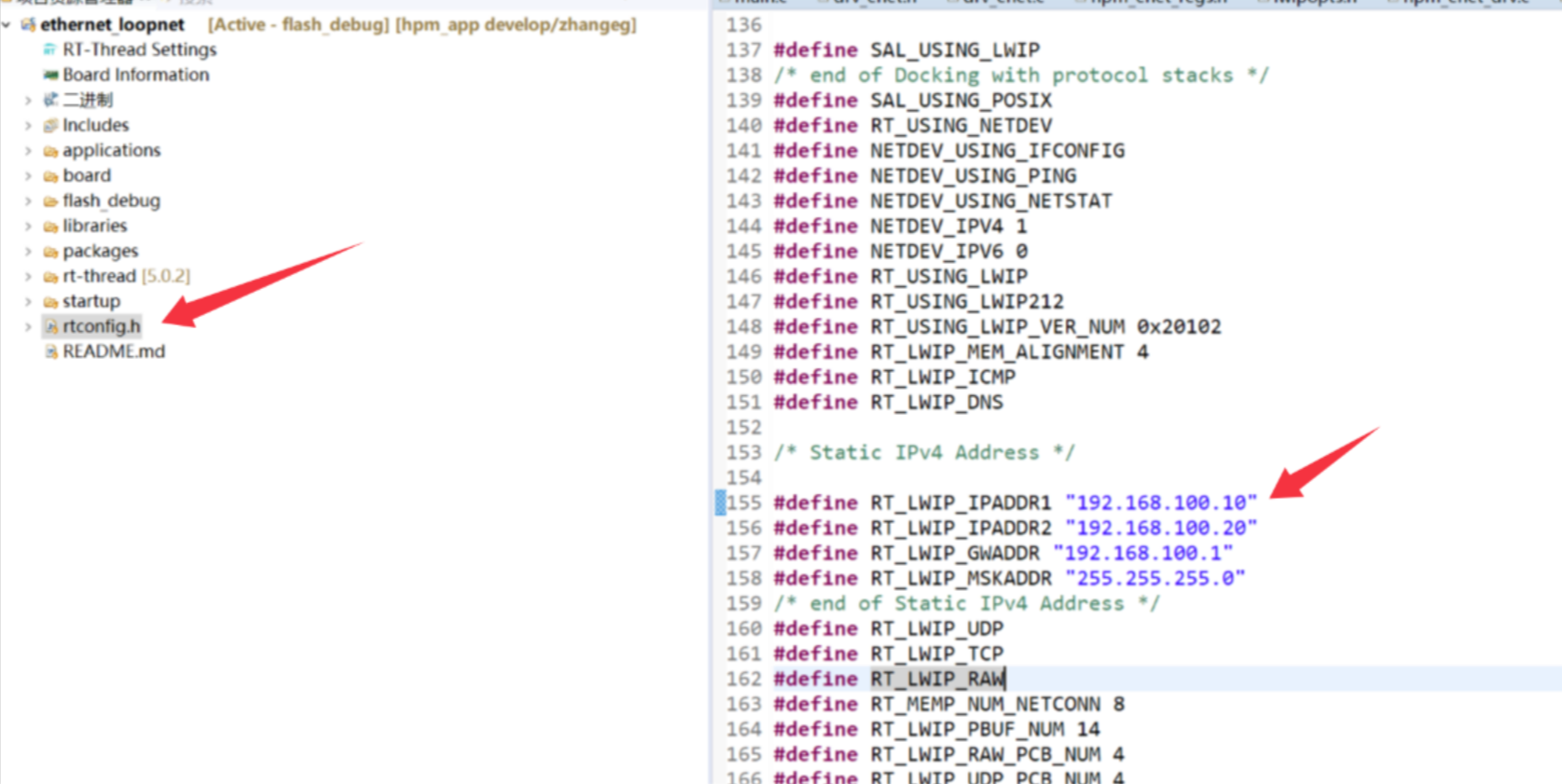The image size is (1562, 784).
Task: Click the applications folder icon
Action: coord(50,150)
